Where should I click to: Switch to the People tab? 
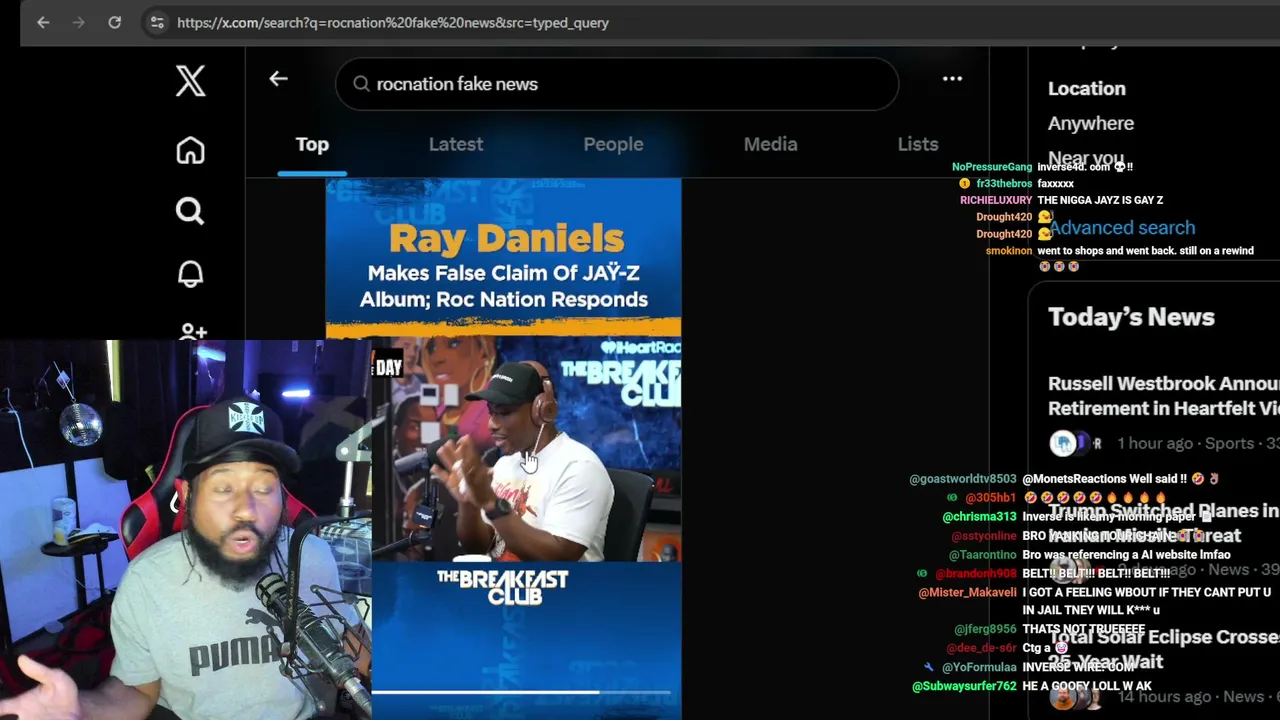(x=613, y=145)
